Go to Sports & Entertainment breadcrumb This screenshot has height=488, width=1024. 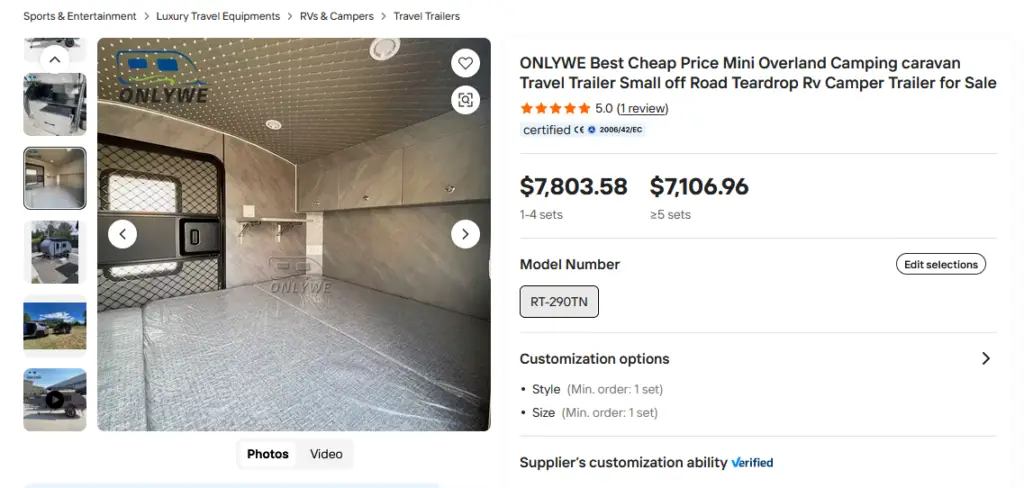[x=80, y=16]
